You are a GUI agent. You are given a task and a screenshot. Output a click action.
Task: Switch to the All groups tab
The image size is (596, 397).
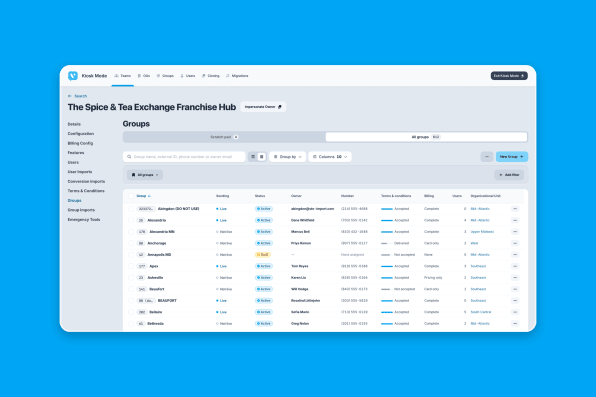point(426,137)
